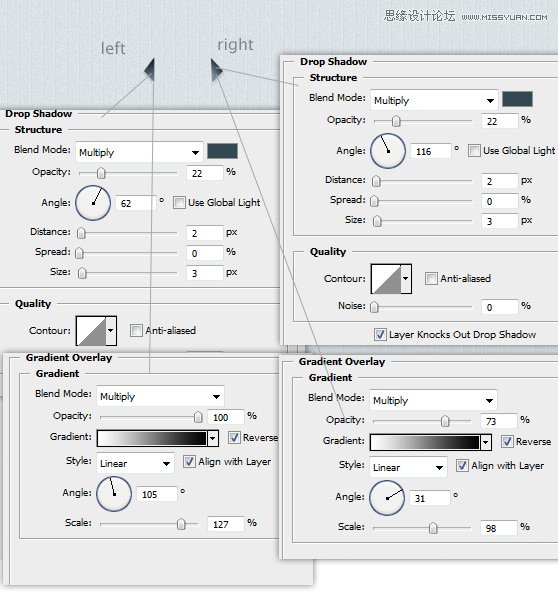Image resolution: width=558 pixels, height=600 pixels.
Task: Click left Drop Shadow Distance slider handle
Action: pos(81,233)
